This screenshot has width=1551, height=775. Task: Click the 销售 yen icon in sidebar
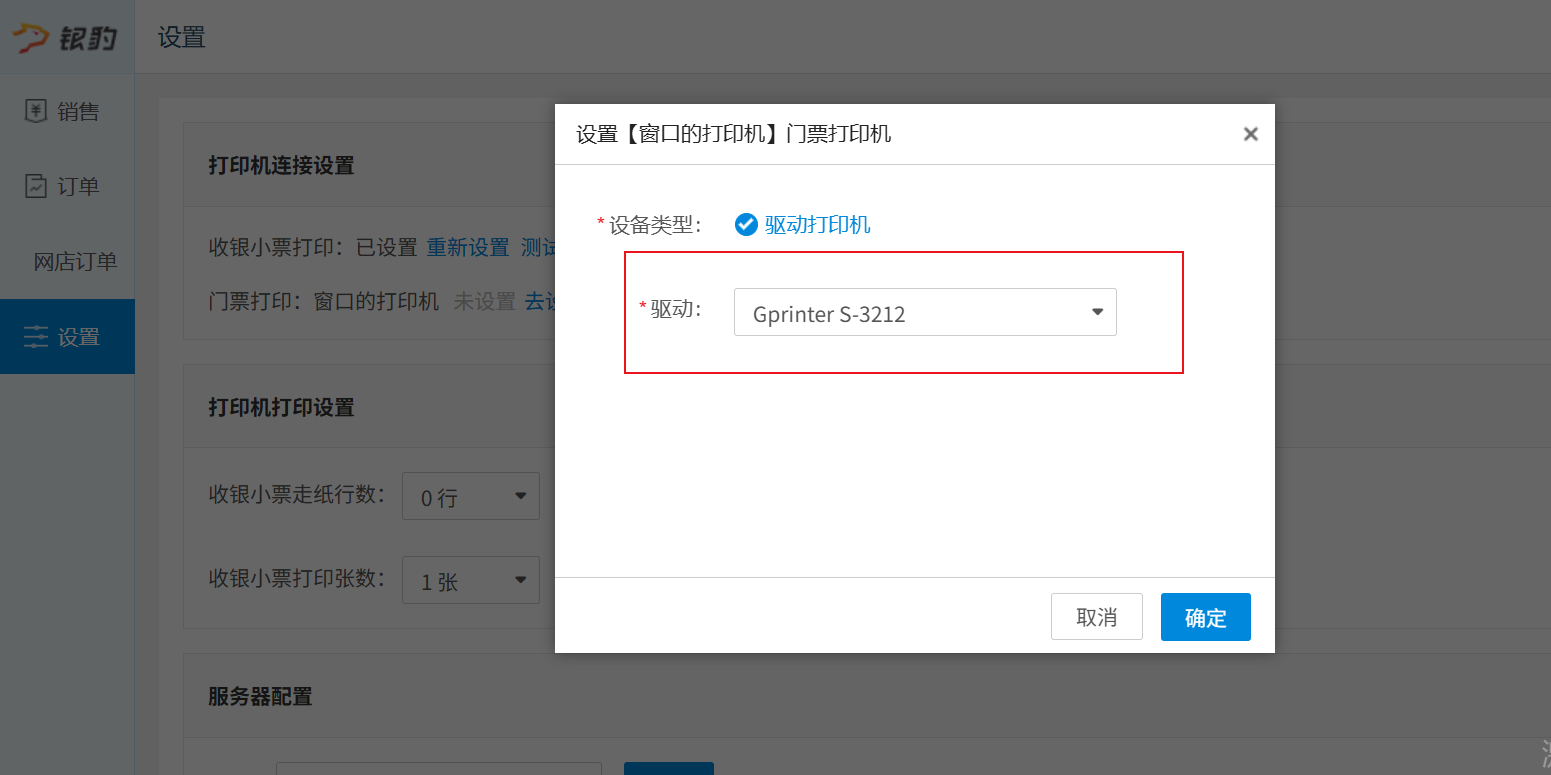coord(36,111)
